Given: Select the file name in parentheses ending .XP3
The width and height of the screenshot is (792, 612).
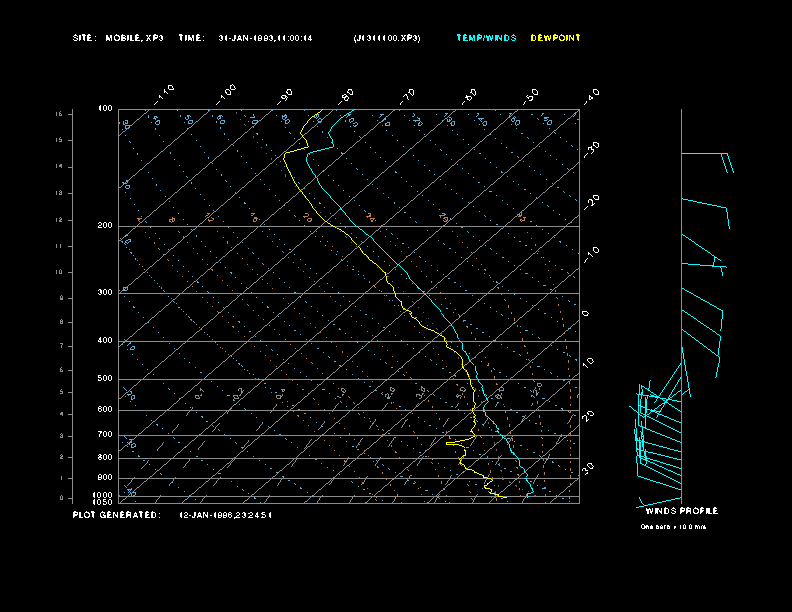Looking at the screenshot, I should 387,38.
